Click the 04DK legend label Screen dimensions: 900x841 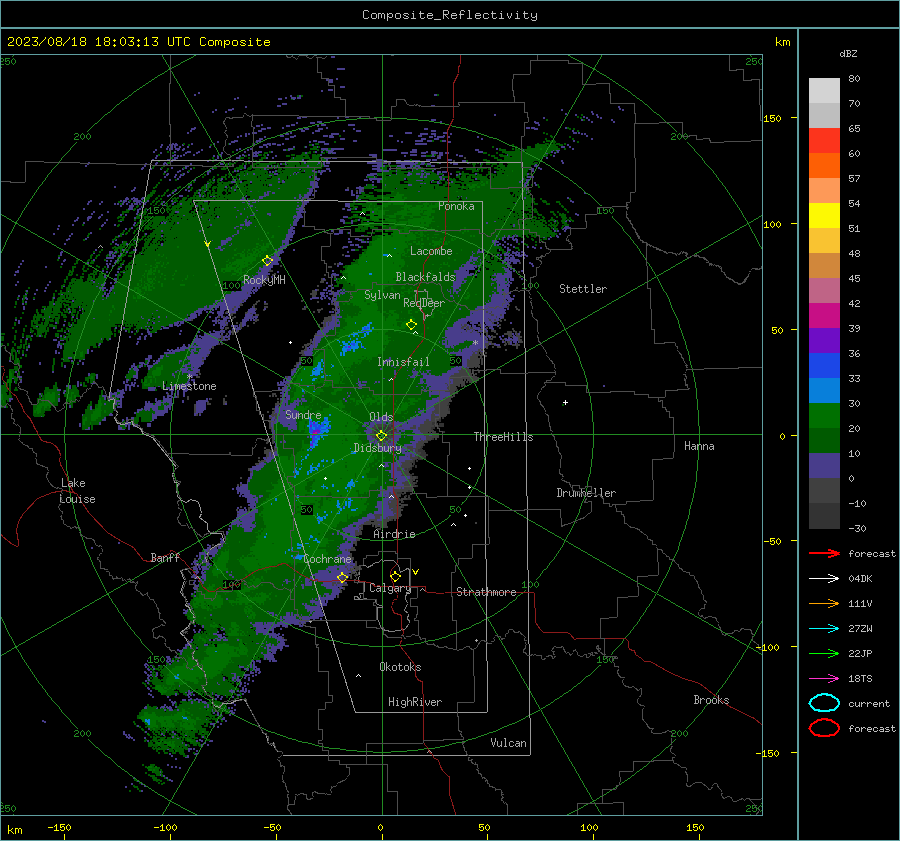(860, 579)
